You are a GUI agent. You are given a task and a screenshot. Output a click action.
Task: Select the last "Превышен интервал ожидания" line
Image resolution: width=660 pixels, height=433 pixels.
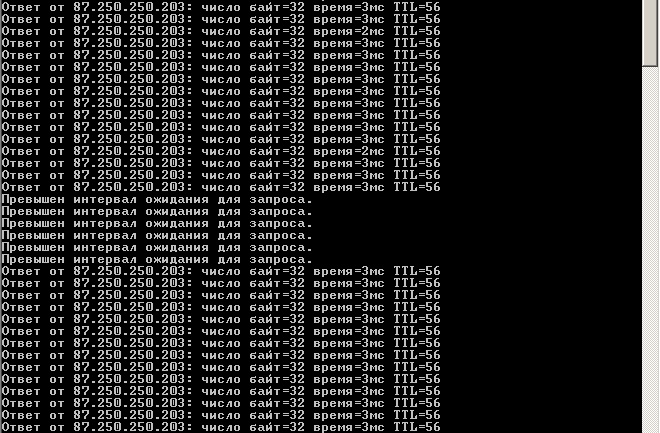[x=157, y=260]
